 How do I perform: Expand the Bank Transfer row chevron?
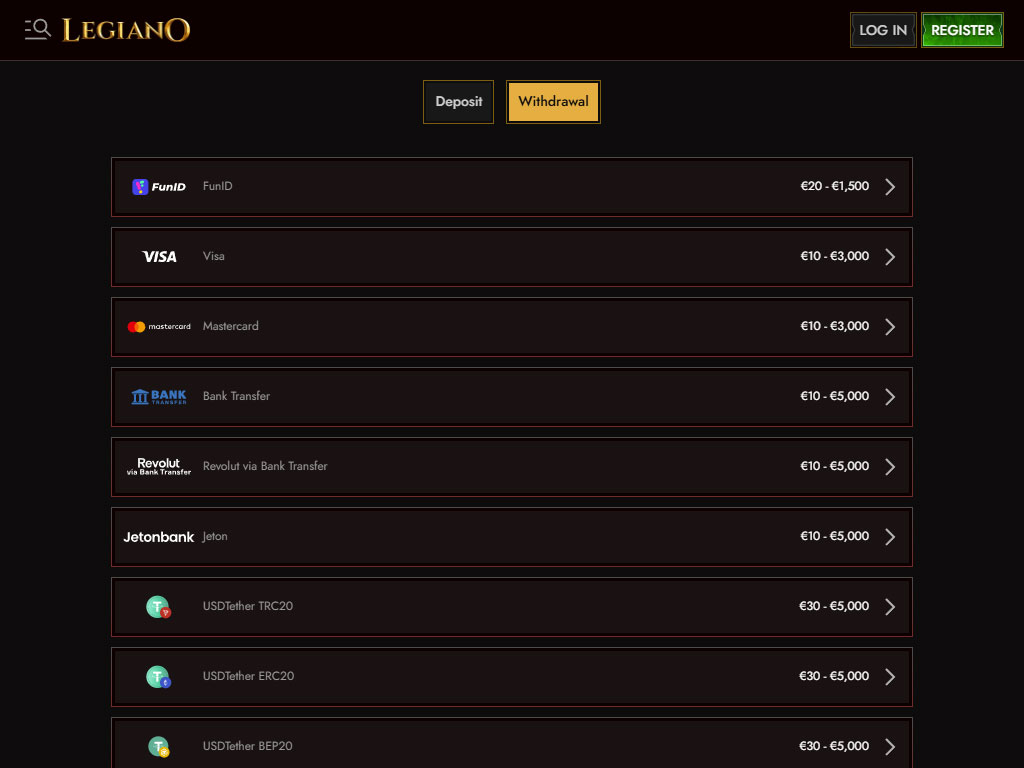(x=890, y=396)
